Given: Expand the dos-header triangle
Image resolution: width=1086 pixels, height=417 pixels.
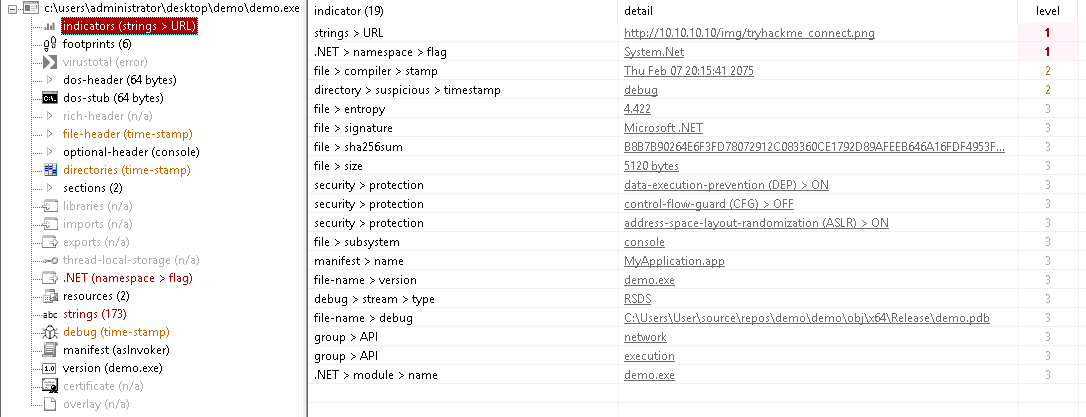Looking at the screenshot, I should click(49, 80).
